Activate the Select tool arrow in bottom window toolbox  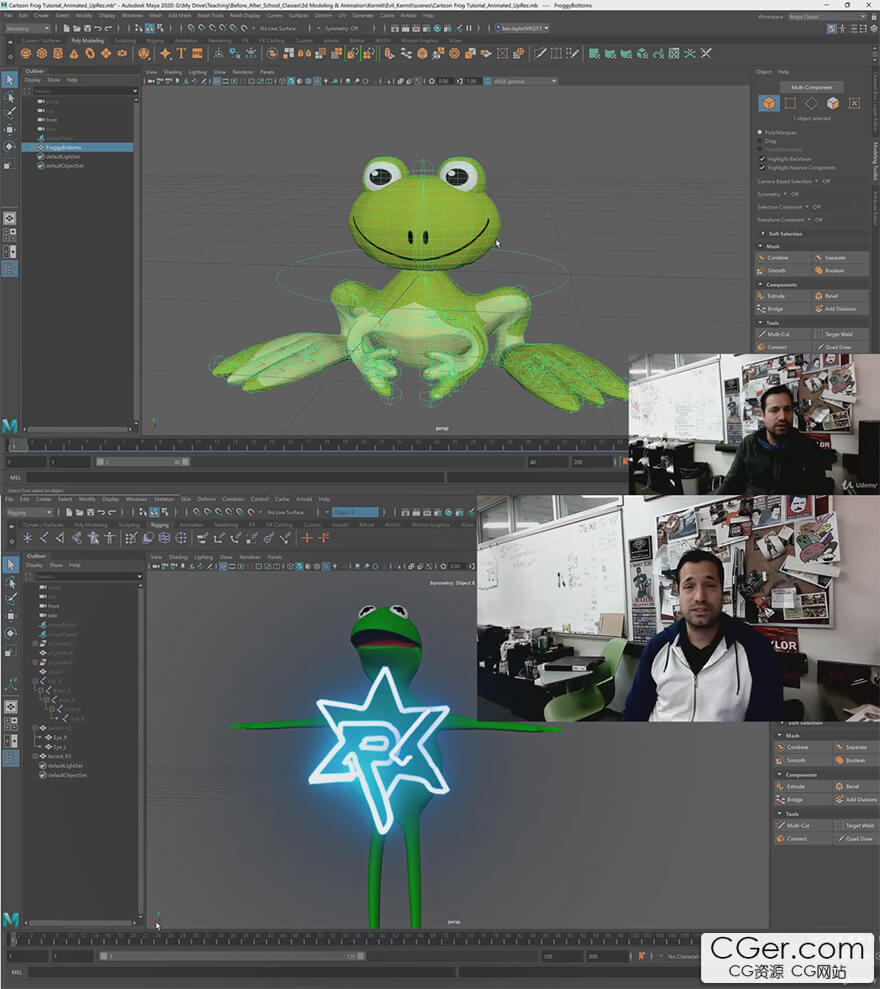pyautogui.click(x=10, y=565)
